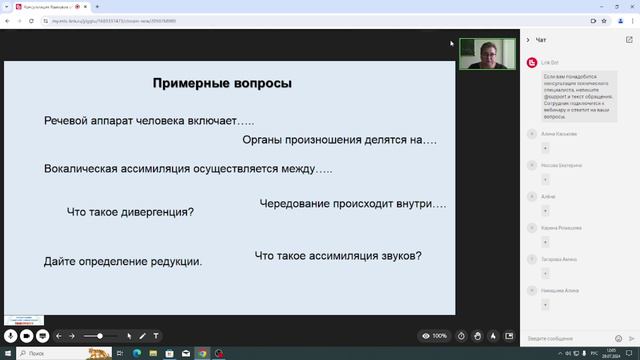Click the Чат panel heading
The width and height of the screenshot is (640, 360).
coord(541,40)
